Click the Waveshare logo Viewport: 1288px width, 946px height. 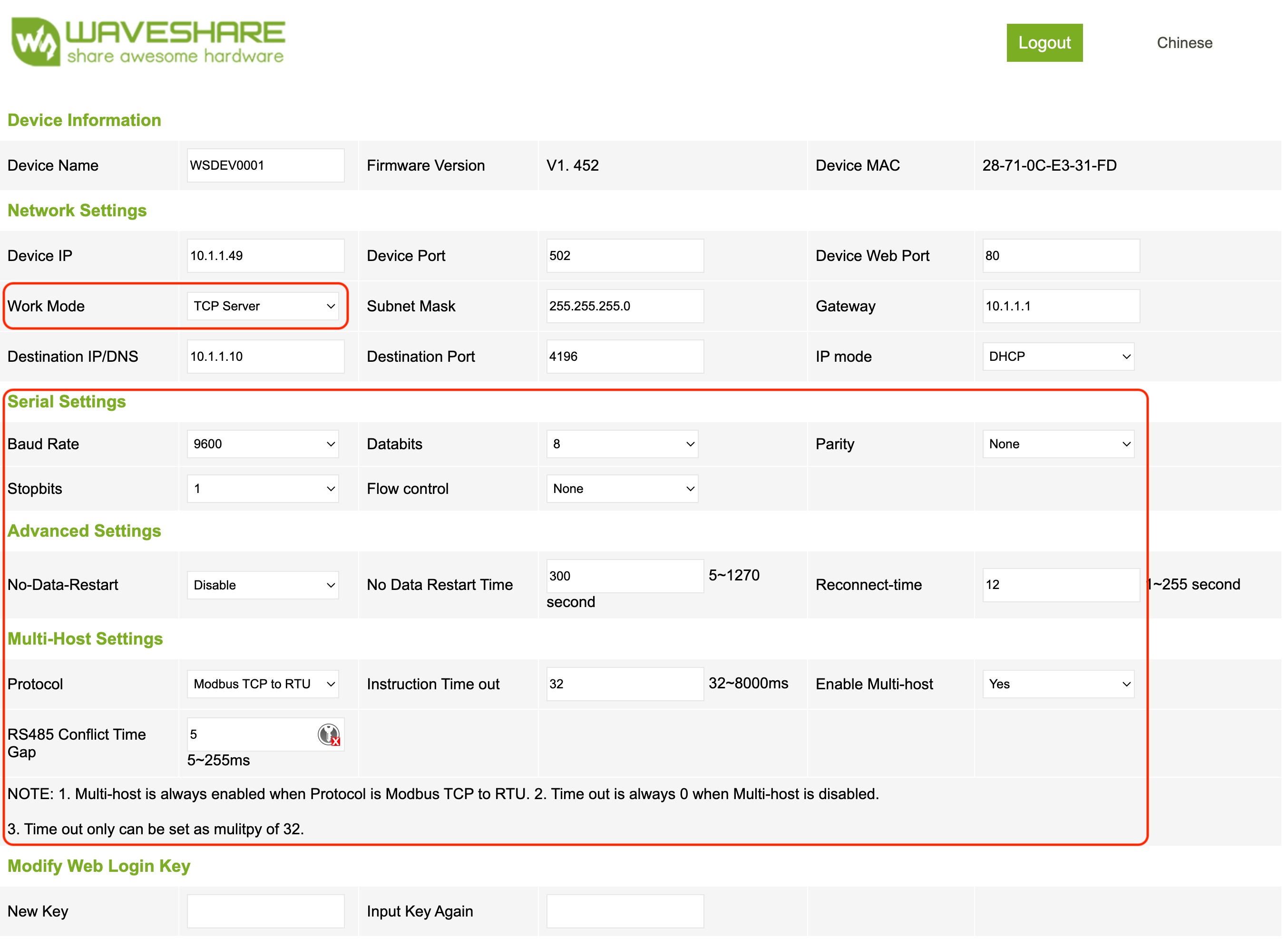click(x=148, y=41)
